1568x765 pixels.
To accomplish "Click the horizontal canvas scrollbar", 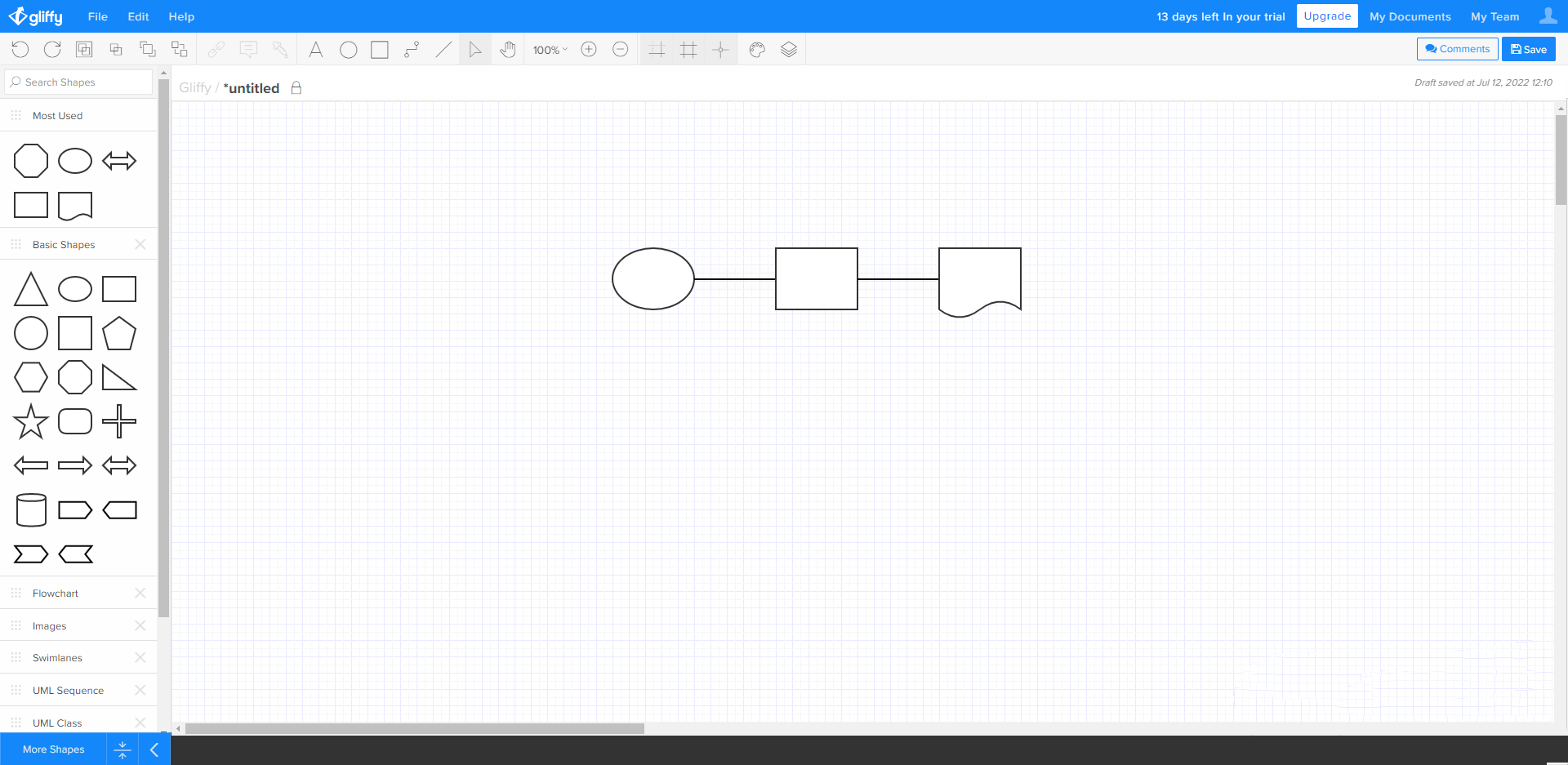I will click(x=415, y=728).
